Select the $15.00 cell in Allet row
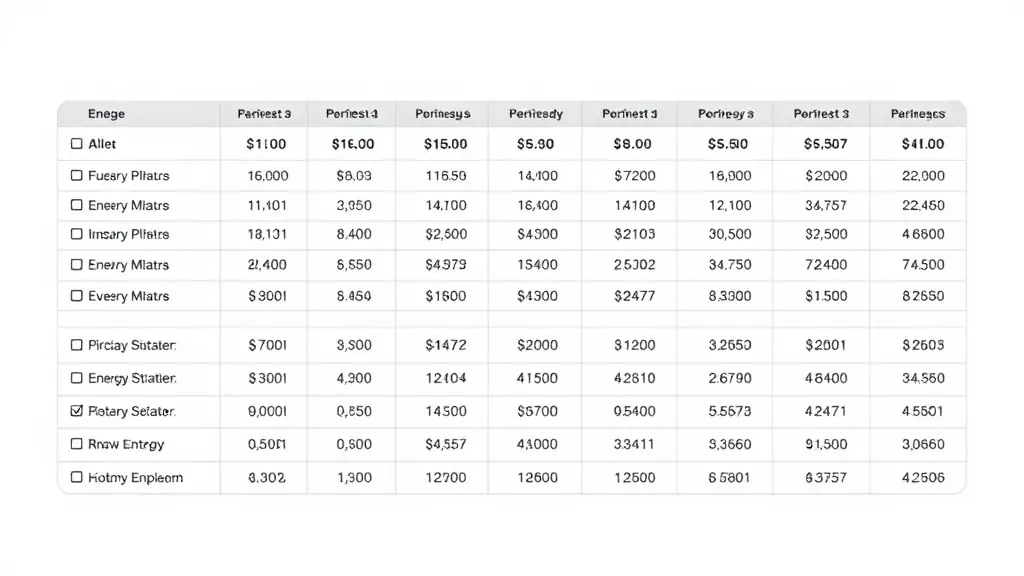 point(445,144)
